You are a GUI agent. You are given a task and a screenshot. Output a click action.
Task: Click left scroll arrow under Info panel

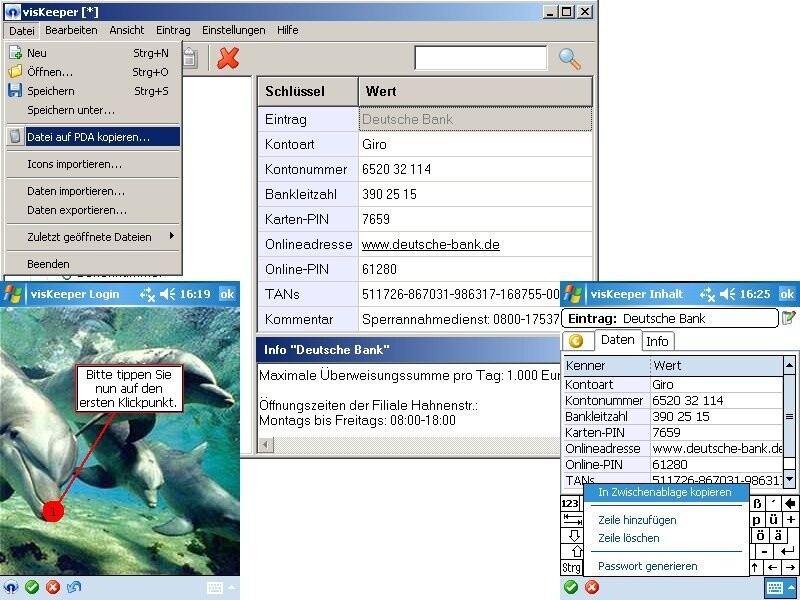point(265,445)
